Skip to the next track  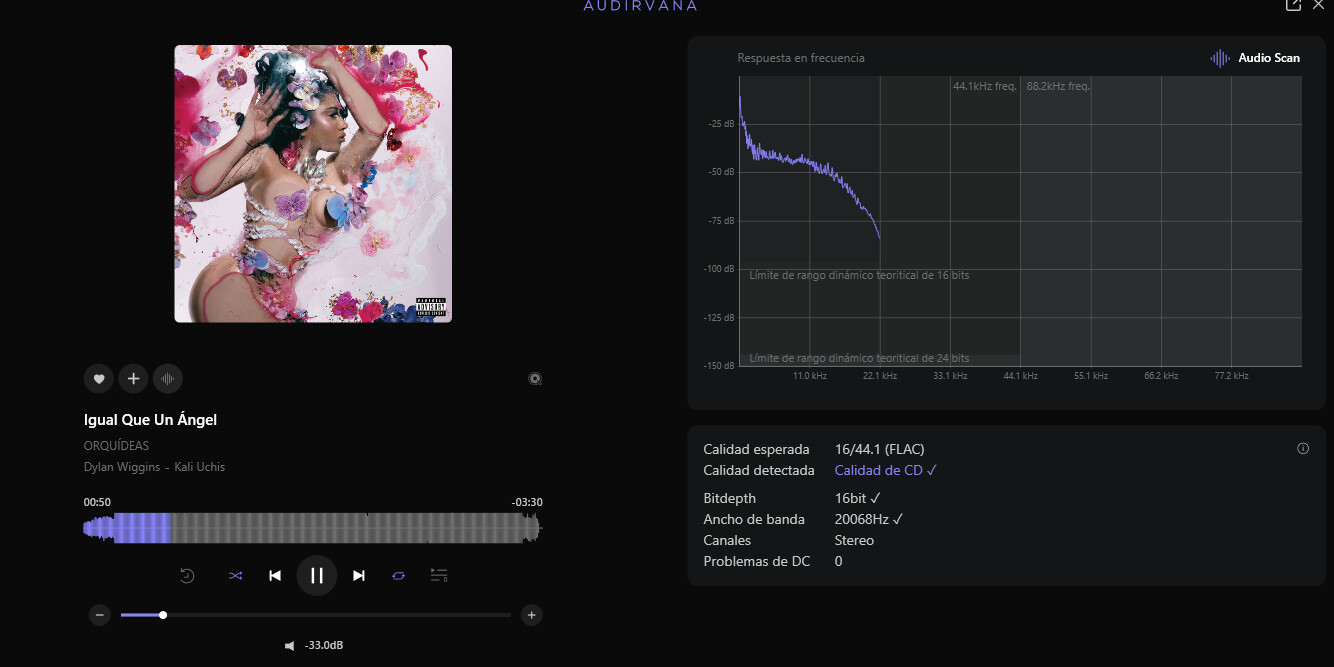[x=359, y=575]
